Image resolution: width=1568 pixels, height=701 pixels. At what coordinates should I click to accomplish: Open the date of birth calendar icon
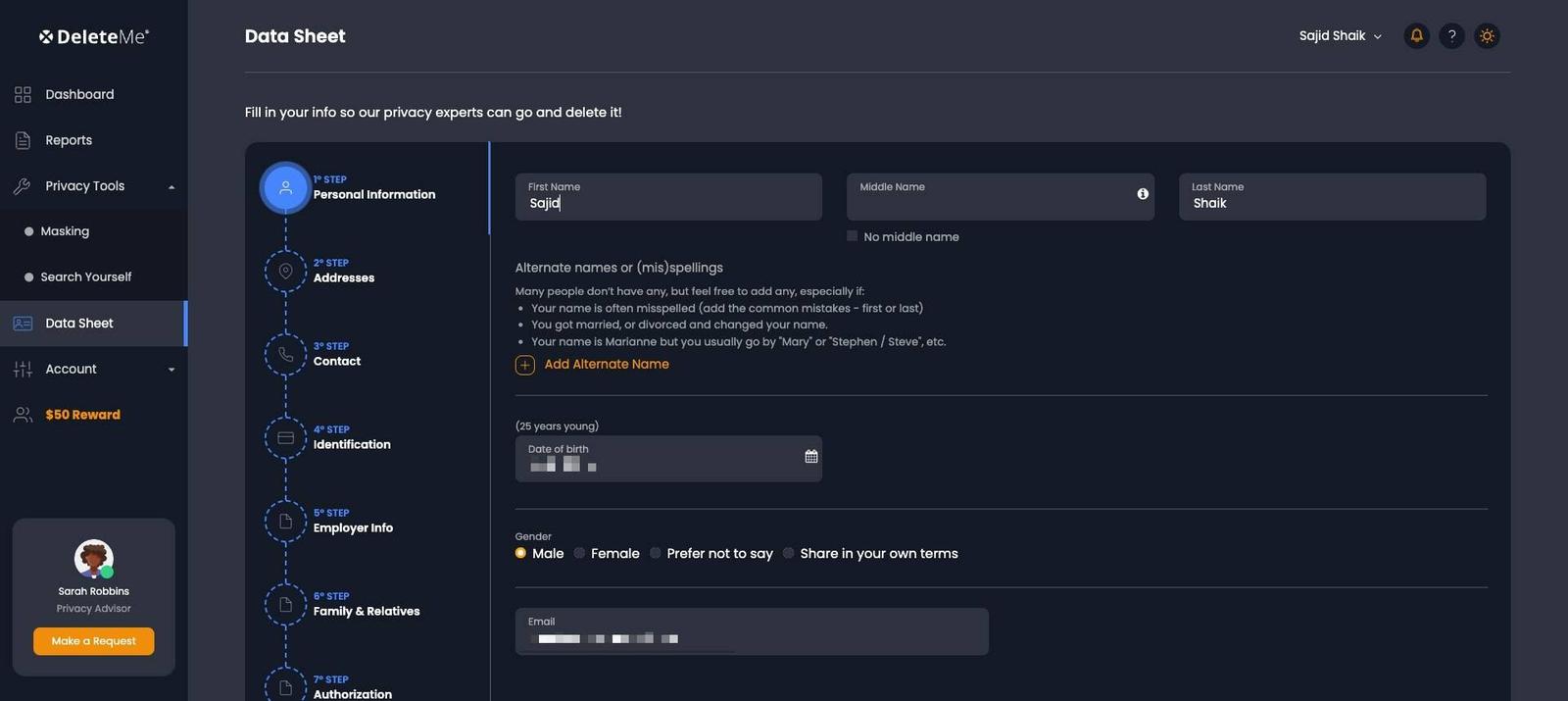[810, 456]
